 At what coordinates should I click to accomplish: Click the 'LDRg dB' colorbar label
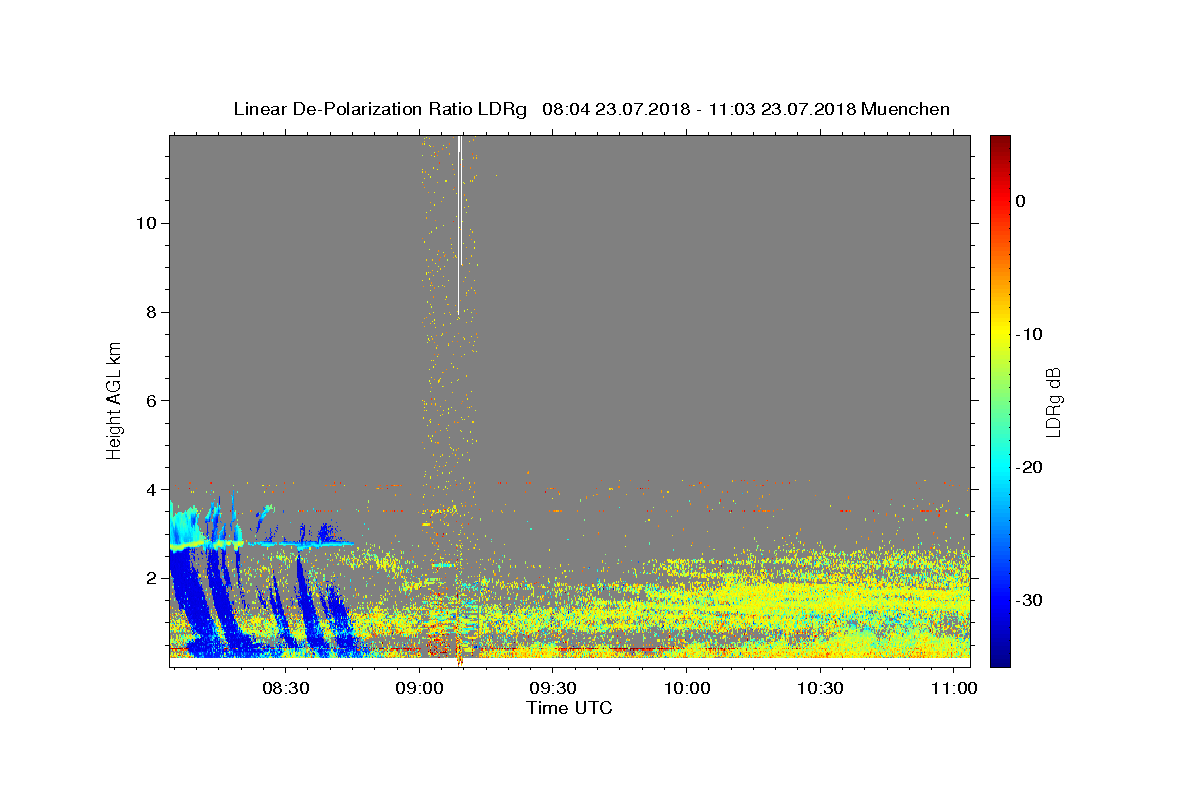(1053, 402)
